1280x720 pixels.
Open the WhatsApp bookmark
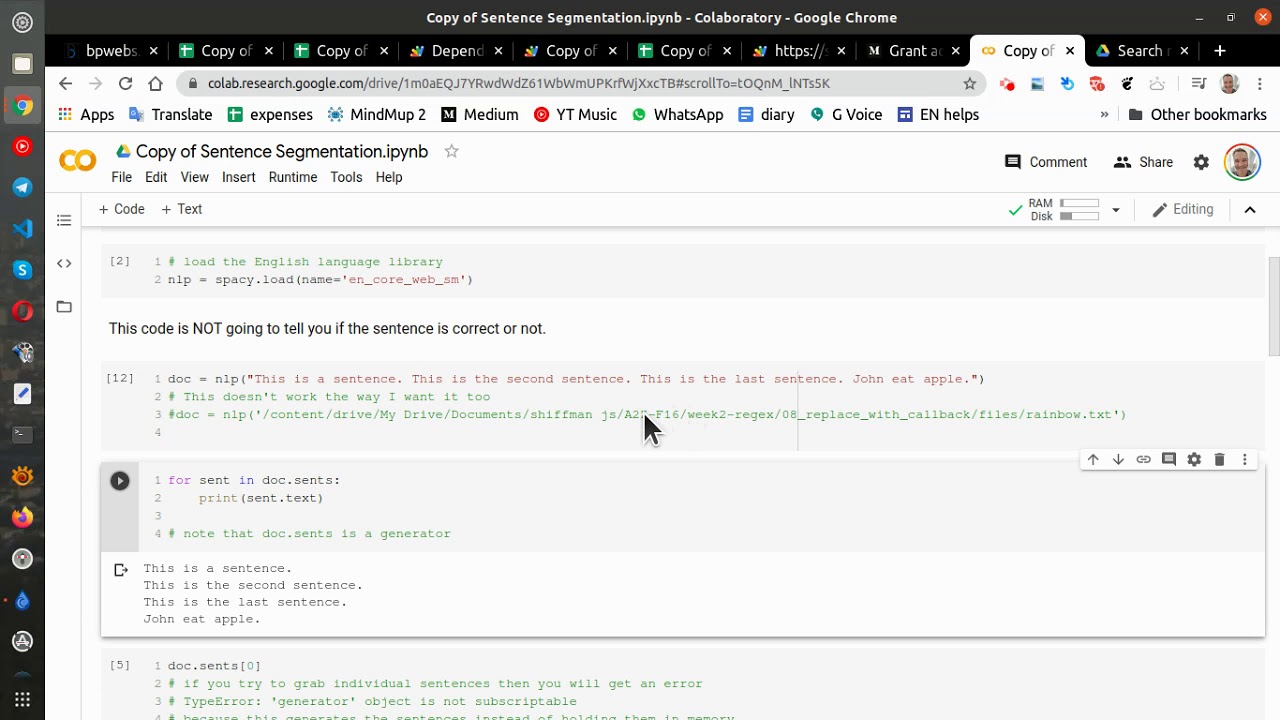(677, 114)
